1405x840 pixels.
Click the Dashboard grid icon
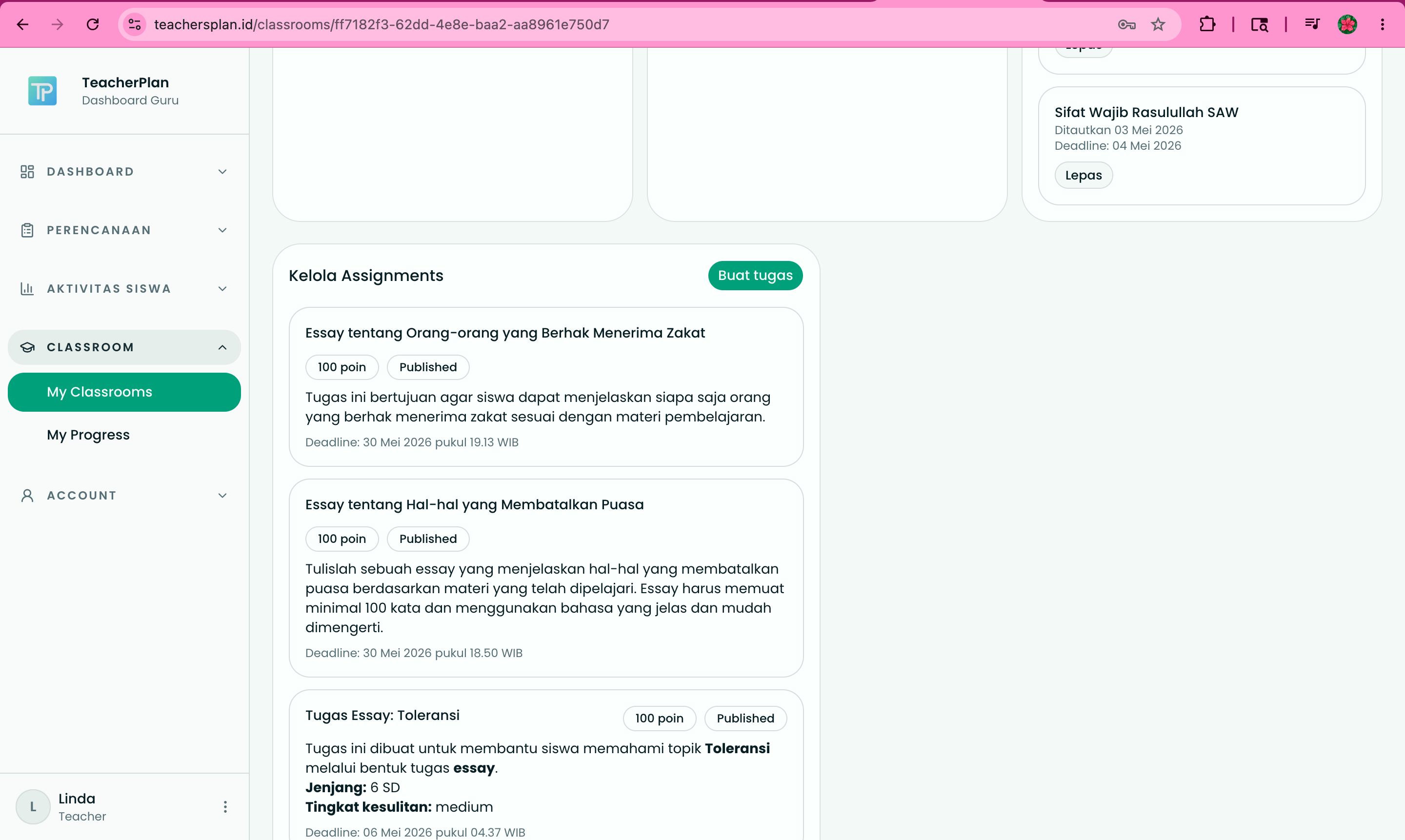[x=27, y=172]
